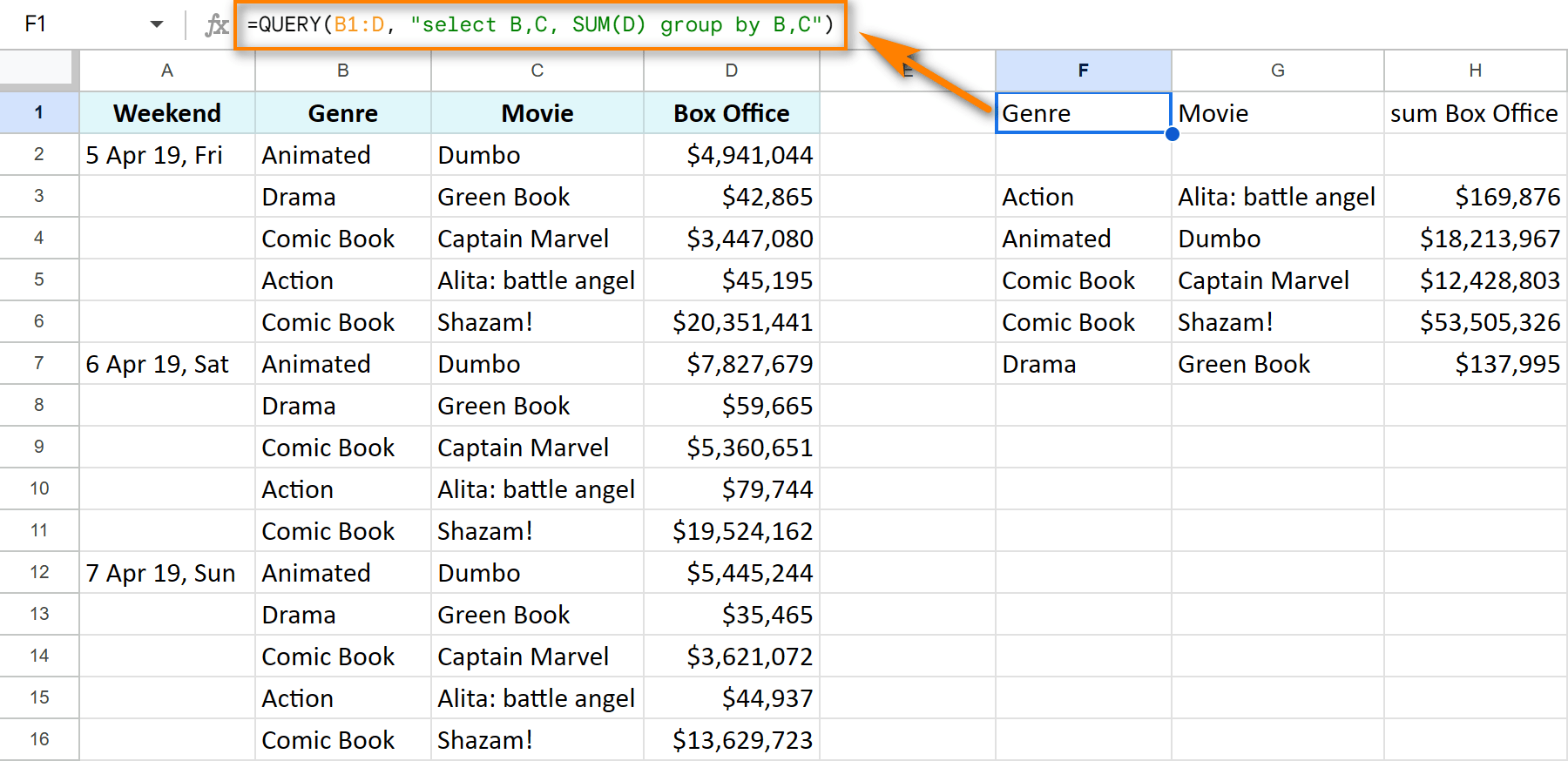This screenshot has height=761, width=1568.
Task: Click the $3,447,080 cell
Action: (732, 239)
